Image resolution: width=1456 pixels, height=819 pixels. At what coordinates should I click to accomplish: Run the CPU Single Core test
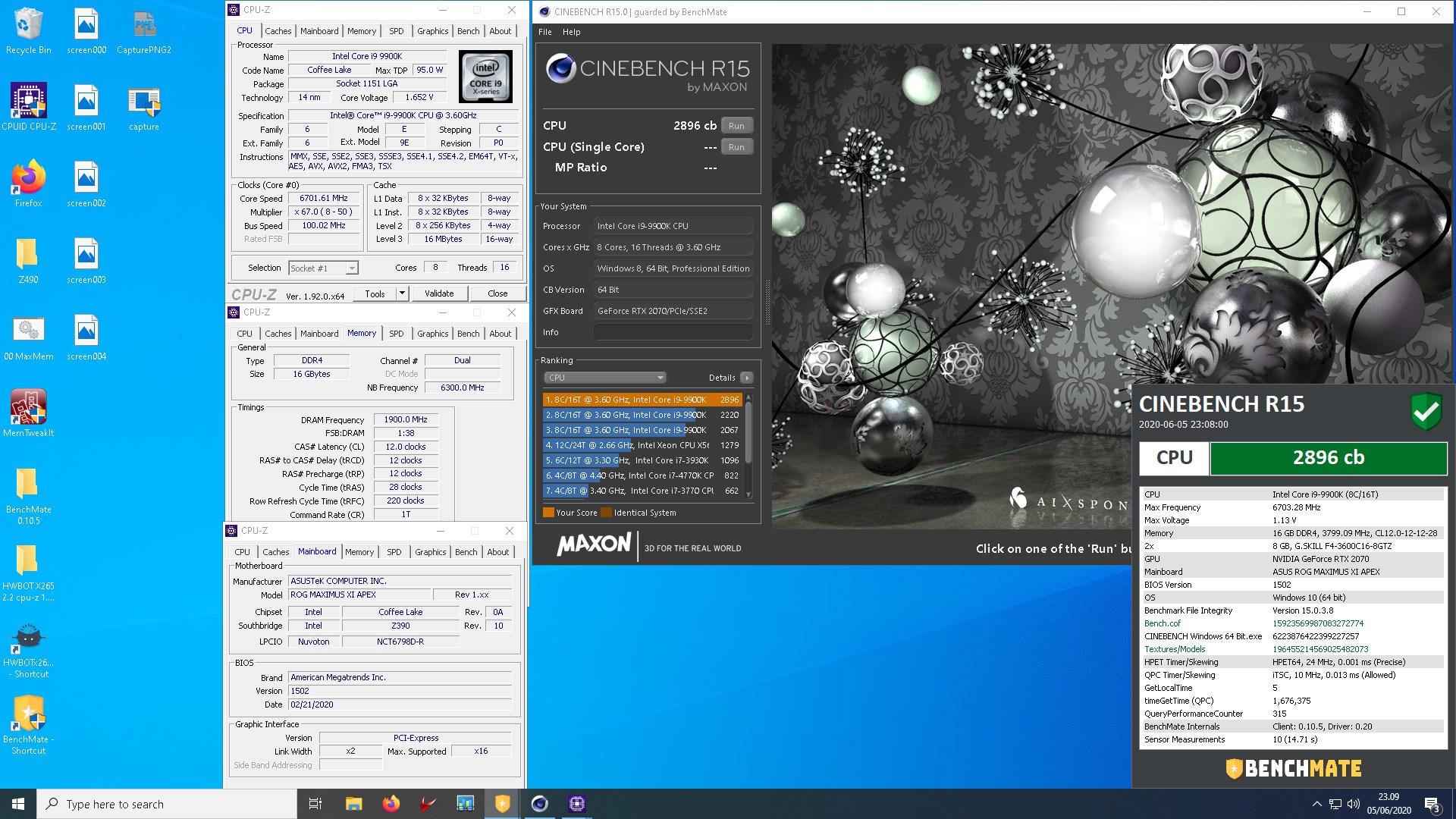pyautogui.click(x=736, y=147)
